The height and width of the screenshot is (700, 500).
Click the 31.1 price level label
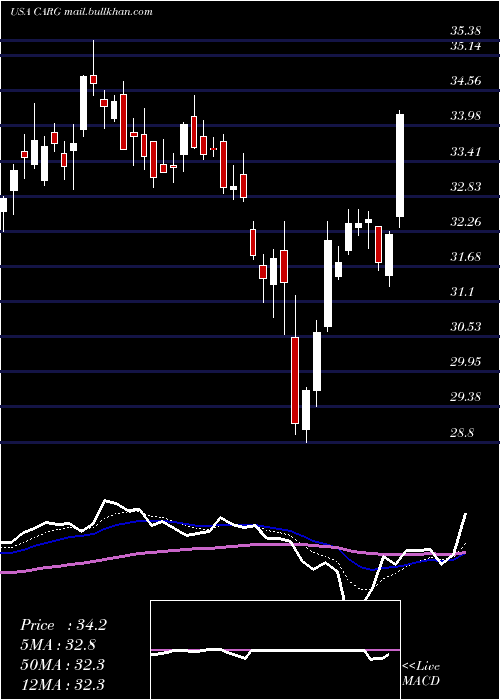click(462, 292)
